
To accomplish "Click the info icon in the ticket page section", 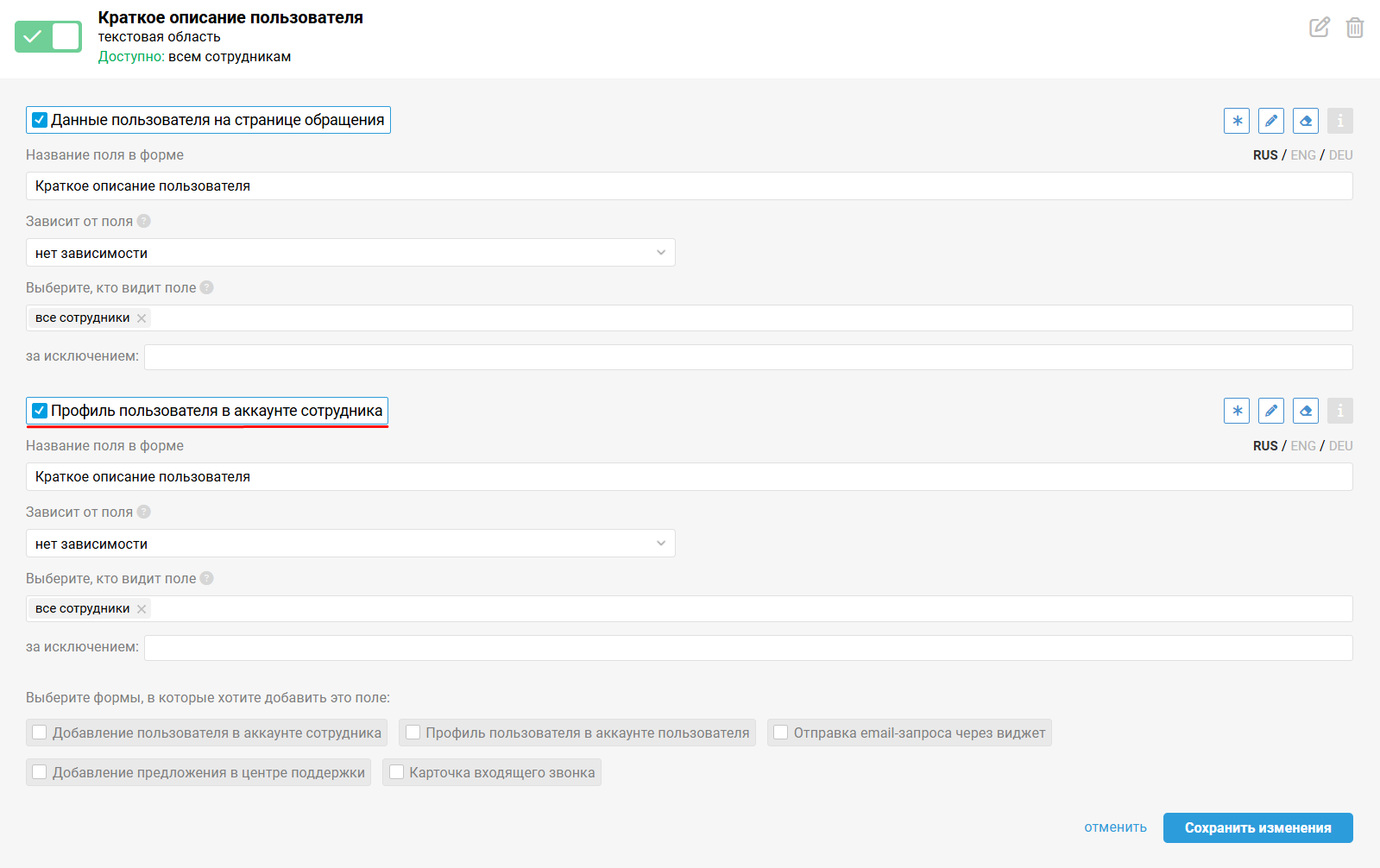I will coord(1340,121).
